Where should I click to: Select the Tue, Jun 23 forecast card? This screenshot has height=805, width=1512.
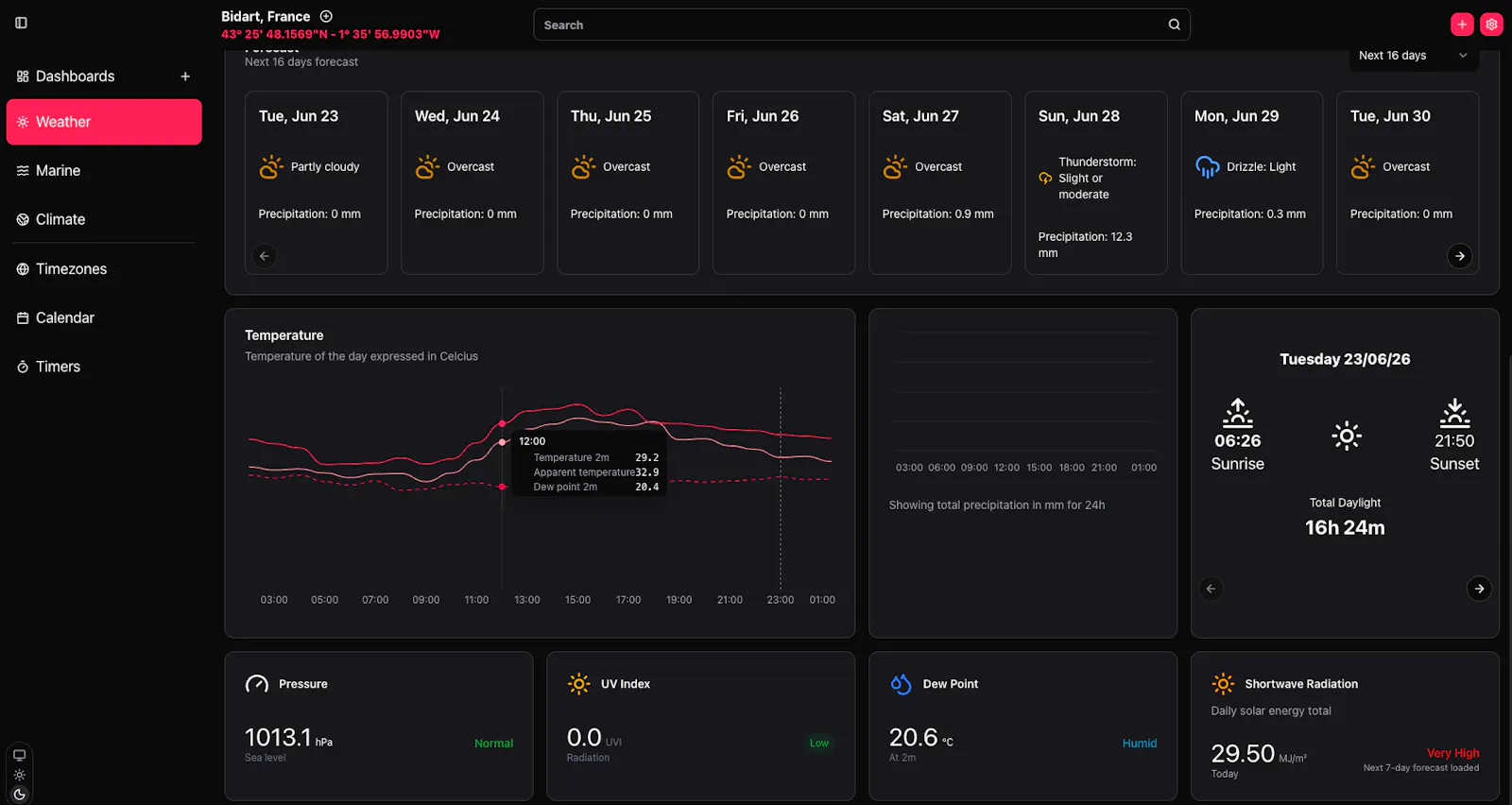click(316, 183)
